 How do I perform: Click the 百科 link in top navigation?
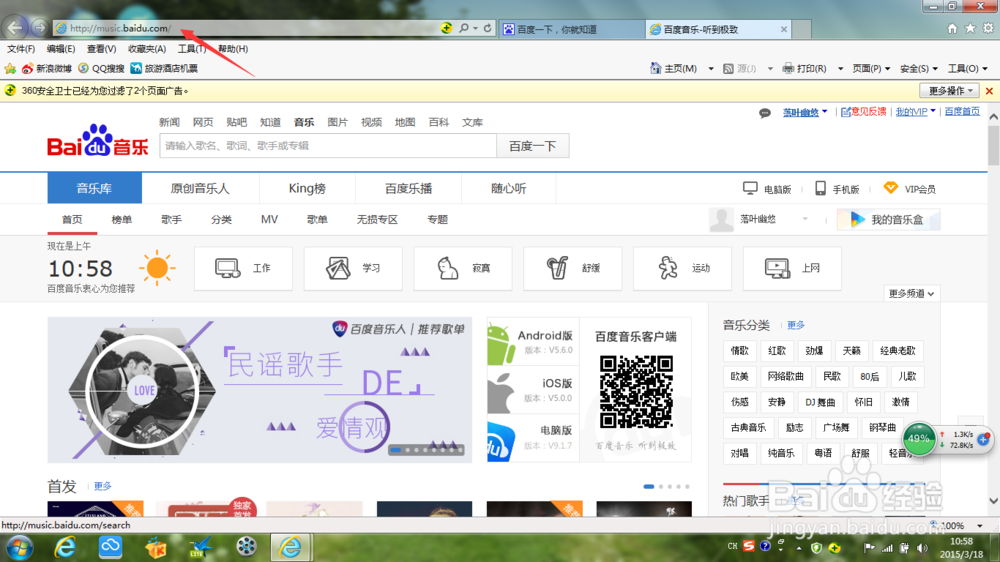438,122
